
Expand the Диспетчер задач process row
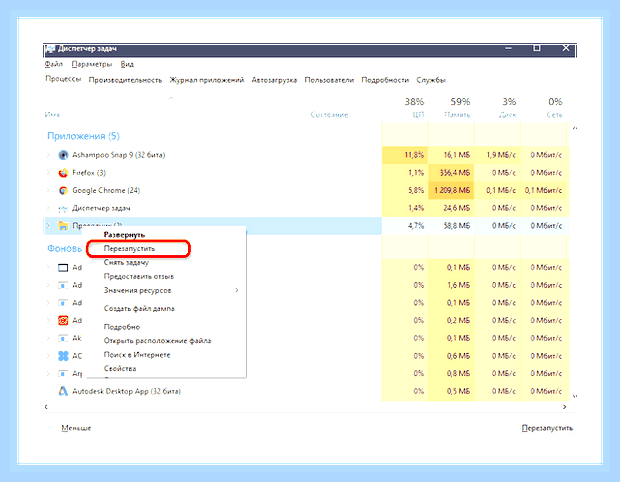[48, 208]
